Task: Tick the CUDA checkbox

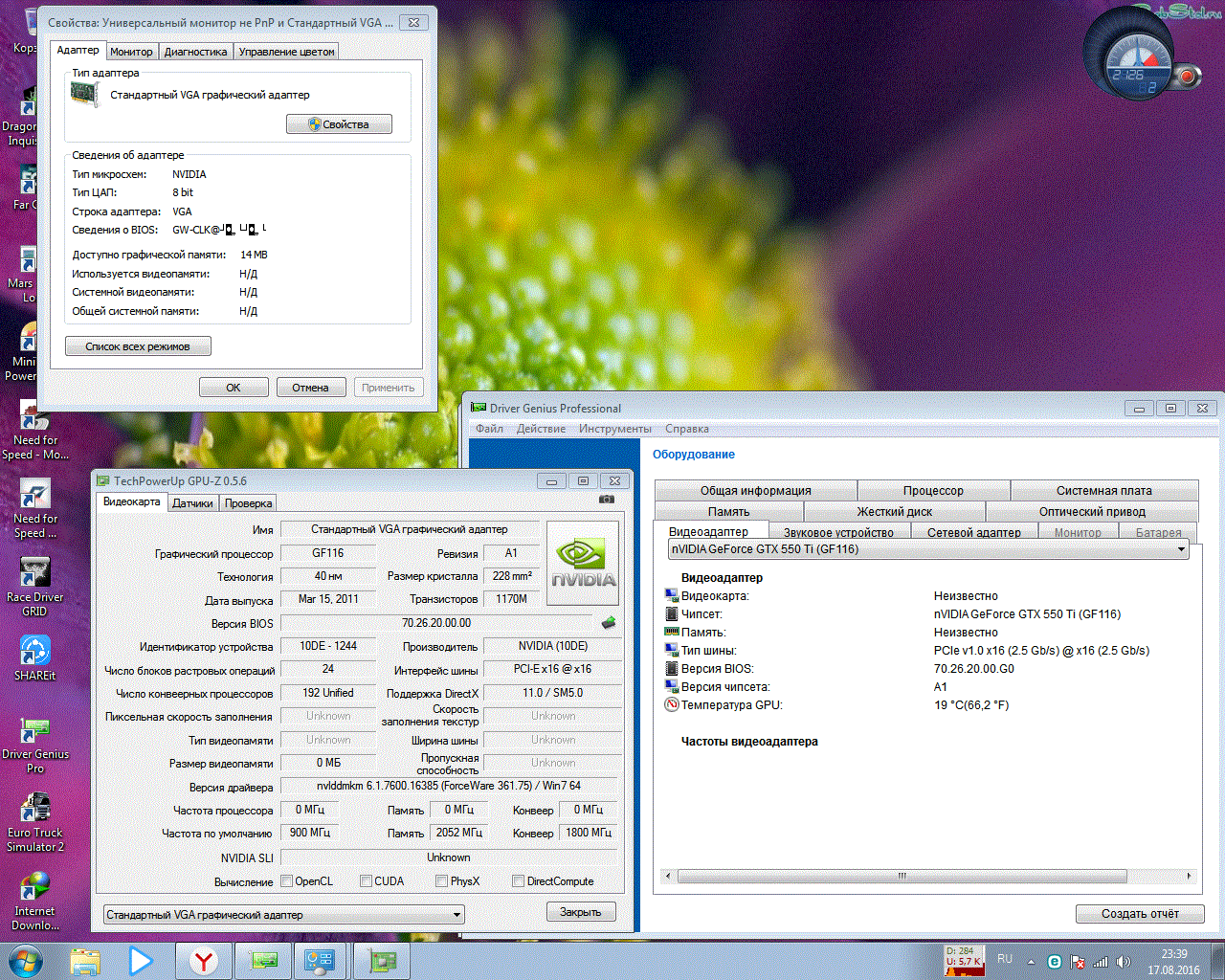Action: [366, 881]
